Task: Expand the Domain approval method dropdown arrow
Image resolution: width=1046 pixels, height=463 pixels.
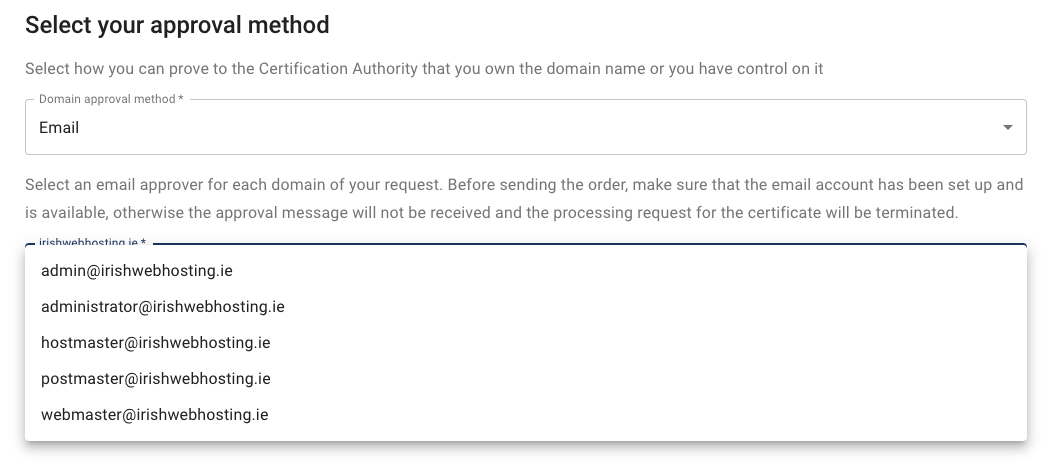Action: point(1007,128)
